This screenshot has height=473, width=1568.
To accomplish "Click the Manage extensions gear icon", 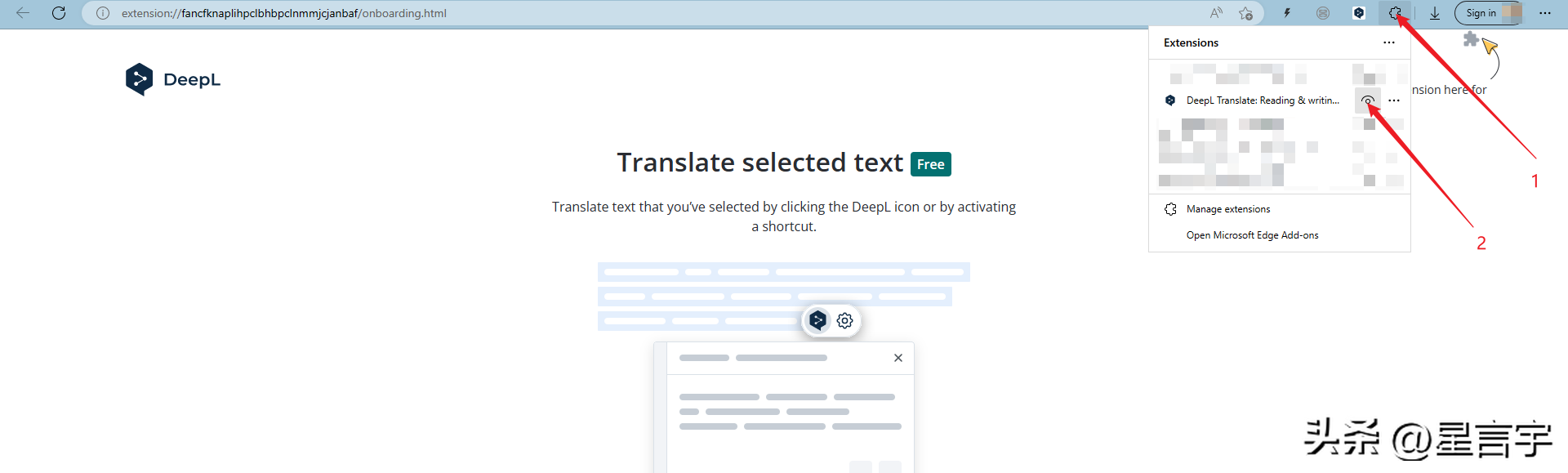I will [1170, 209].
